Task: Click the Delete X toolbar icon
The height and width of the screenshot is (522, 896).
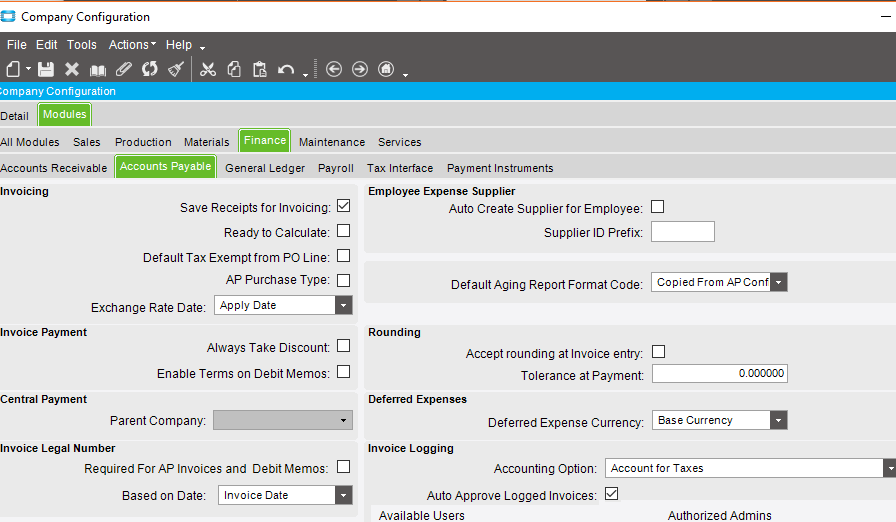Action: pos(72,69)
